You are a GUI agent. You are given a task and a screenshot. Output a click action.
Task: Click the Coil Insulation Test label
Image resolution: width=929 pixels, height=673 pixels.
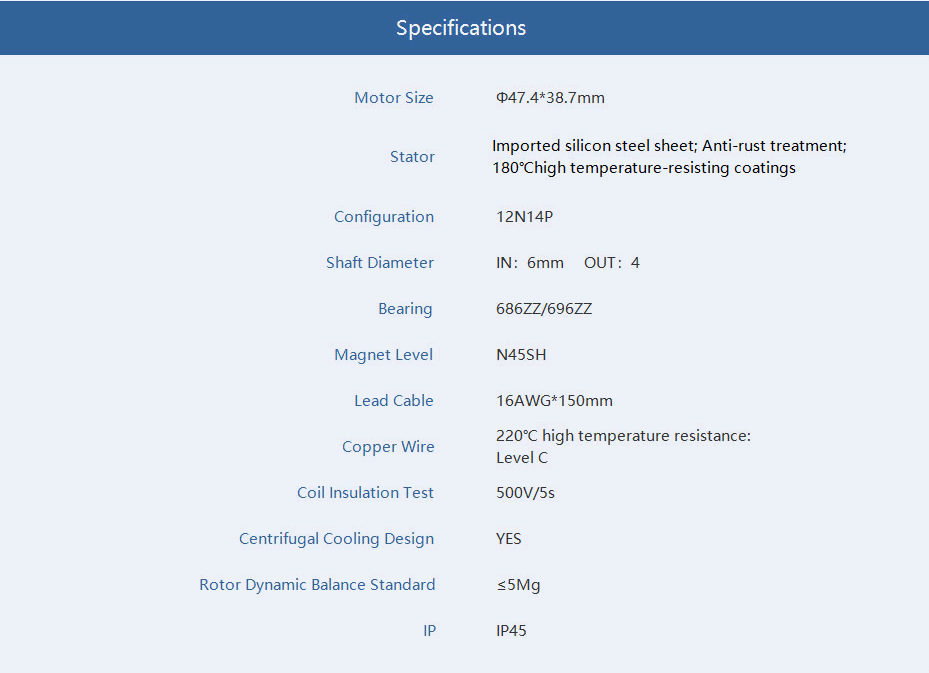(x=365, y=493)
